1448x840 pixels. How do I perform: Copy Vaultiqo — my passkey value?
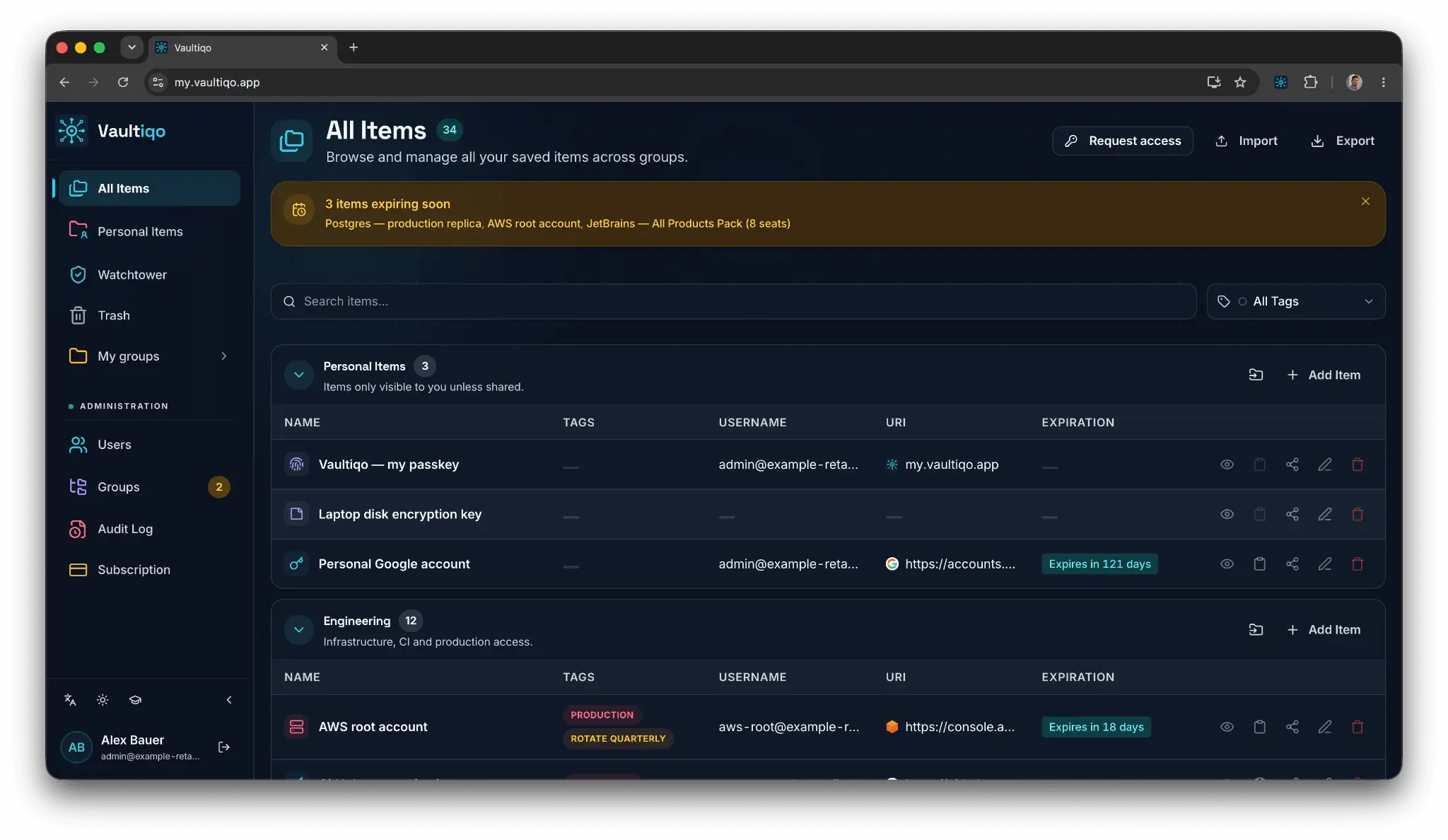click(x=1259, y=465)
